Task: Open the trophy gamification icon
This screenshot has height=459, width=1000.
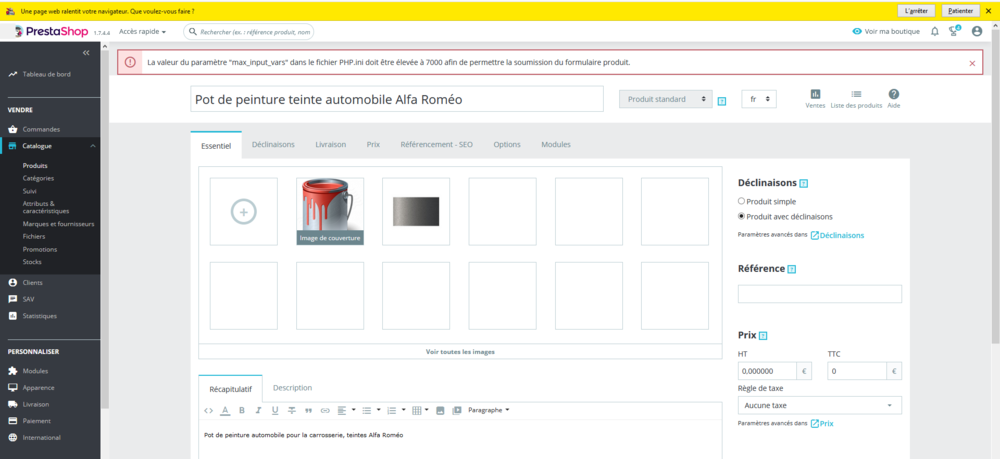Action: pos(955,31)
